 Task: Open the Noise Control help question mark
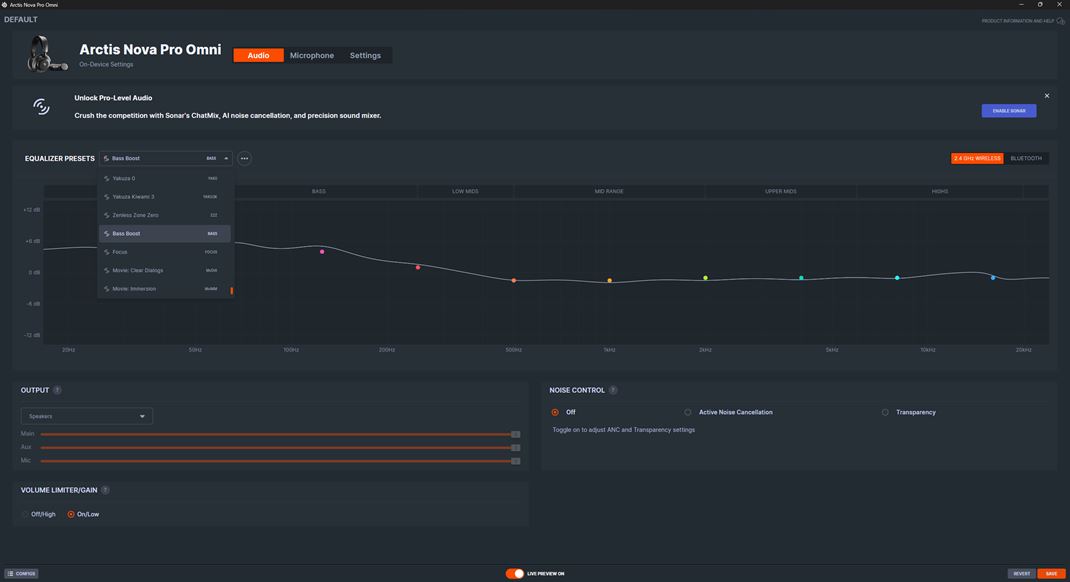[613, 390]
